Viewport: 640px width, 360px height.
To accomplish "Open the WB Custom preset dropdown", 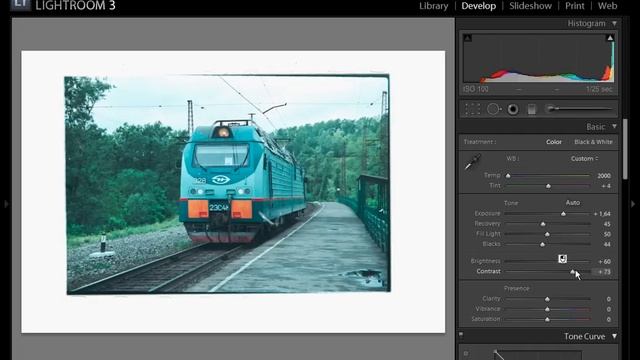I will pyautogui.click(x=584, y=159).
